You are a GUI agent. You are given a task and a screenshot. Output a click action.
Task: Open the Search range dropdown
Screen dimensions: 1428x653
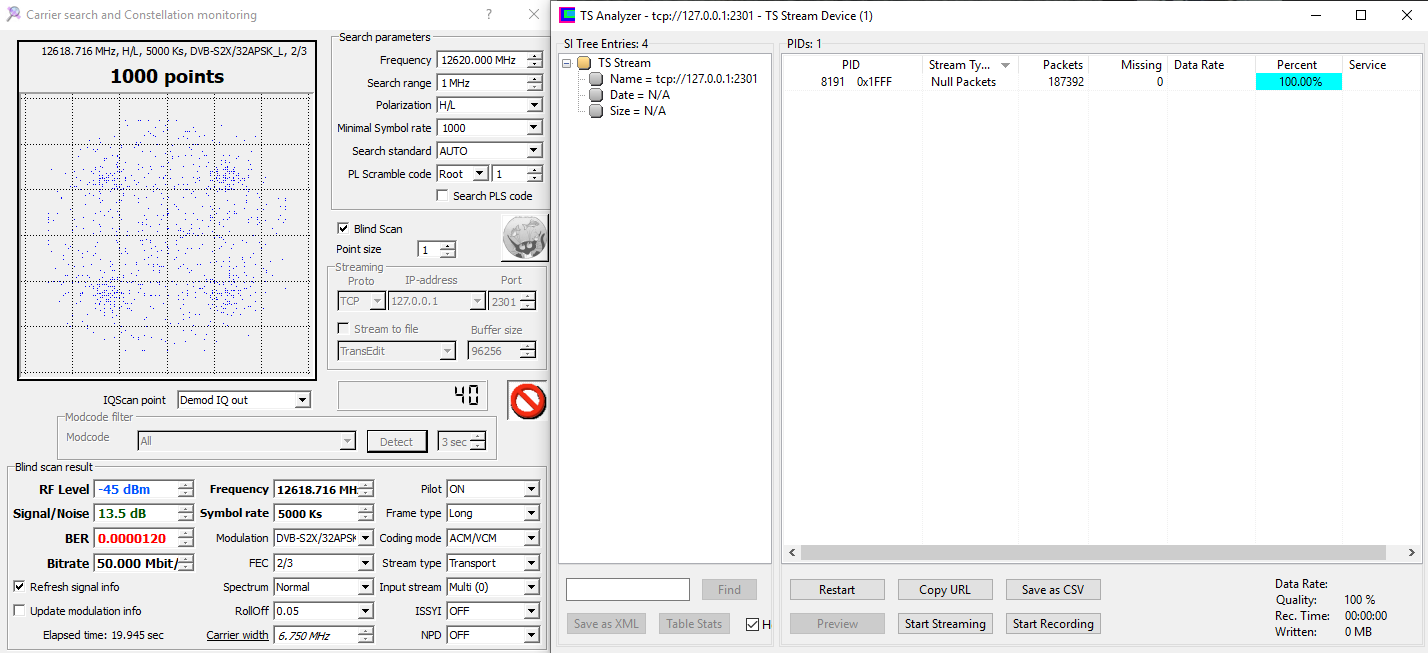tap(534, 83)
